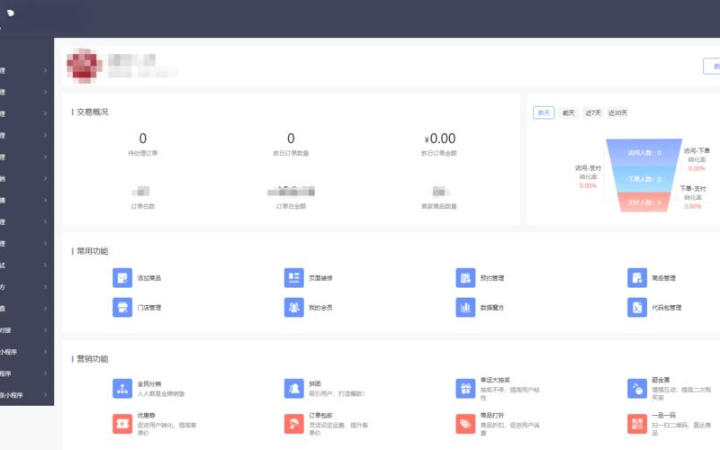Open the 添加商品 add-product icon

pos(122,278)
